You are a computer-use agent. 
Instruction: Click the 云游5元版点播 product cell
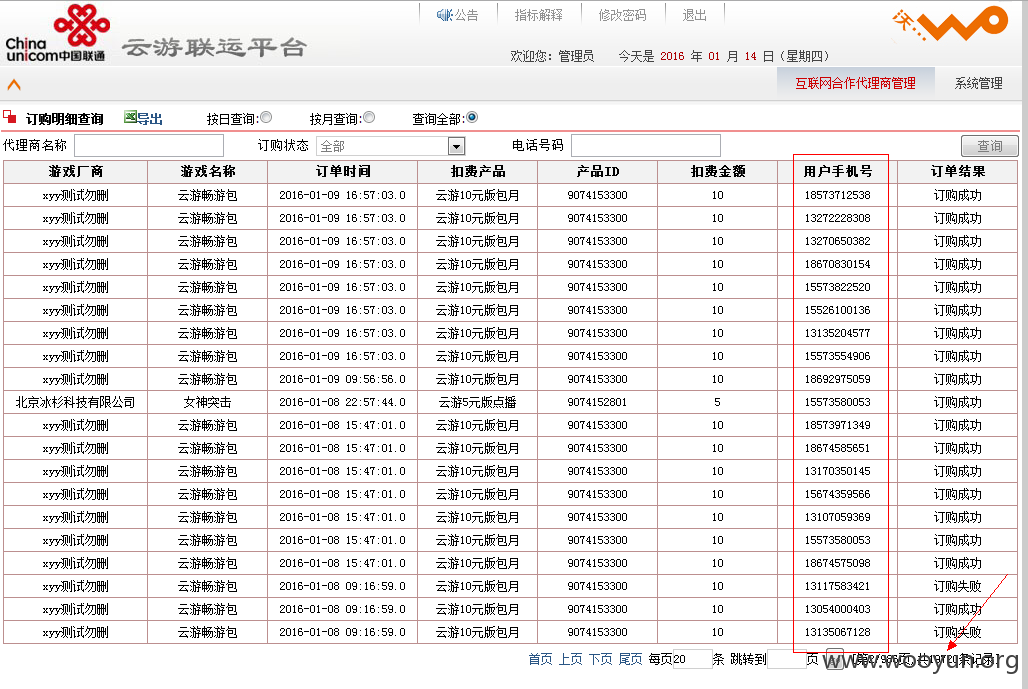tap(478, 403)
